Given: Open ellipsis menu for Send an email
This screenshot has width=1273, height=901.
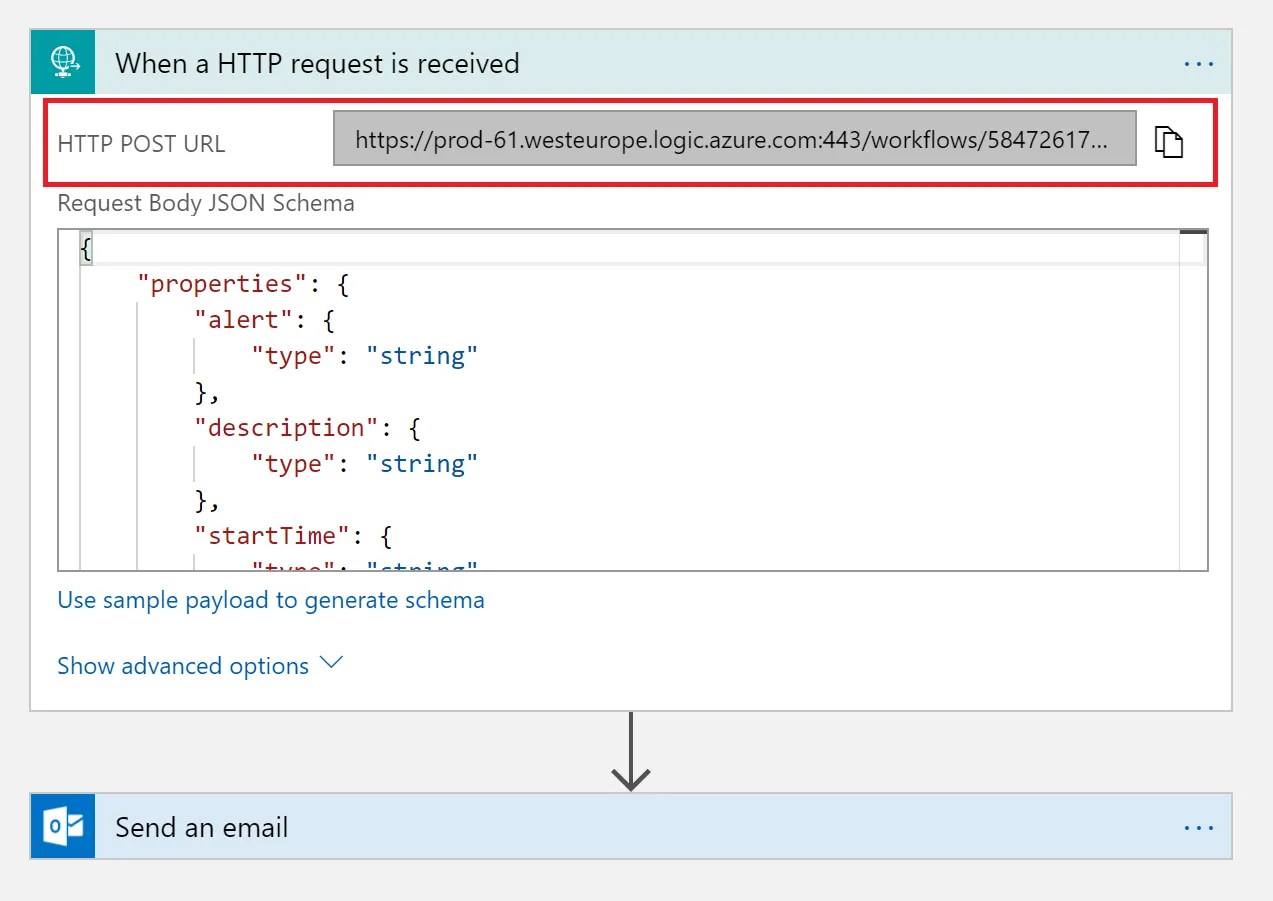Looking at the screenshot, I should click(x=1198, y=827).
